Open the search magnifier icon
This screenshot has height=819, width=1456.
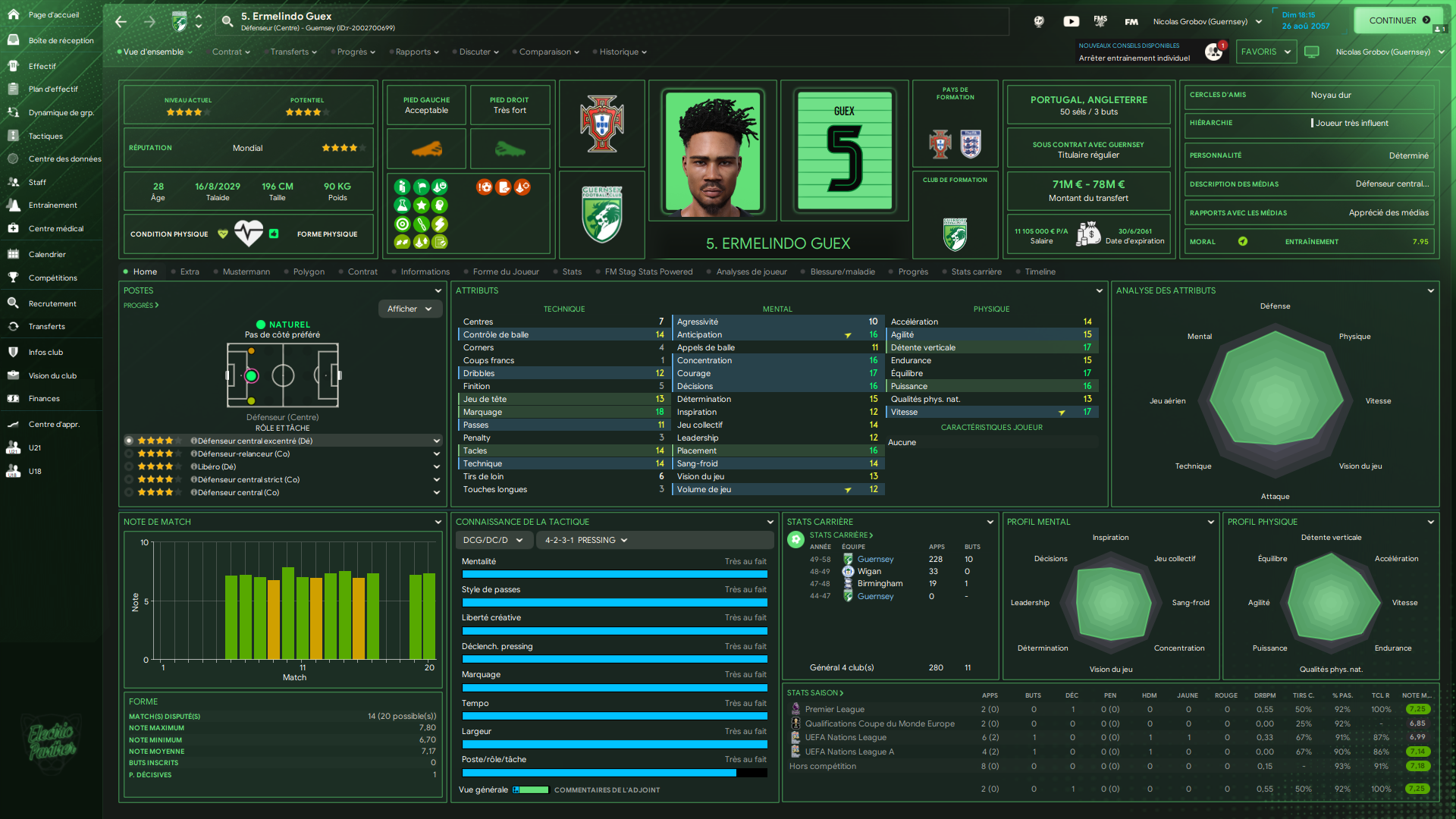(x=227, y=21)
